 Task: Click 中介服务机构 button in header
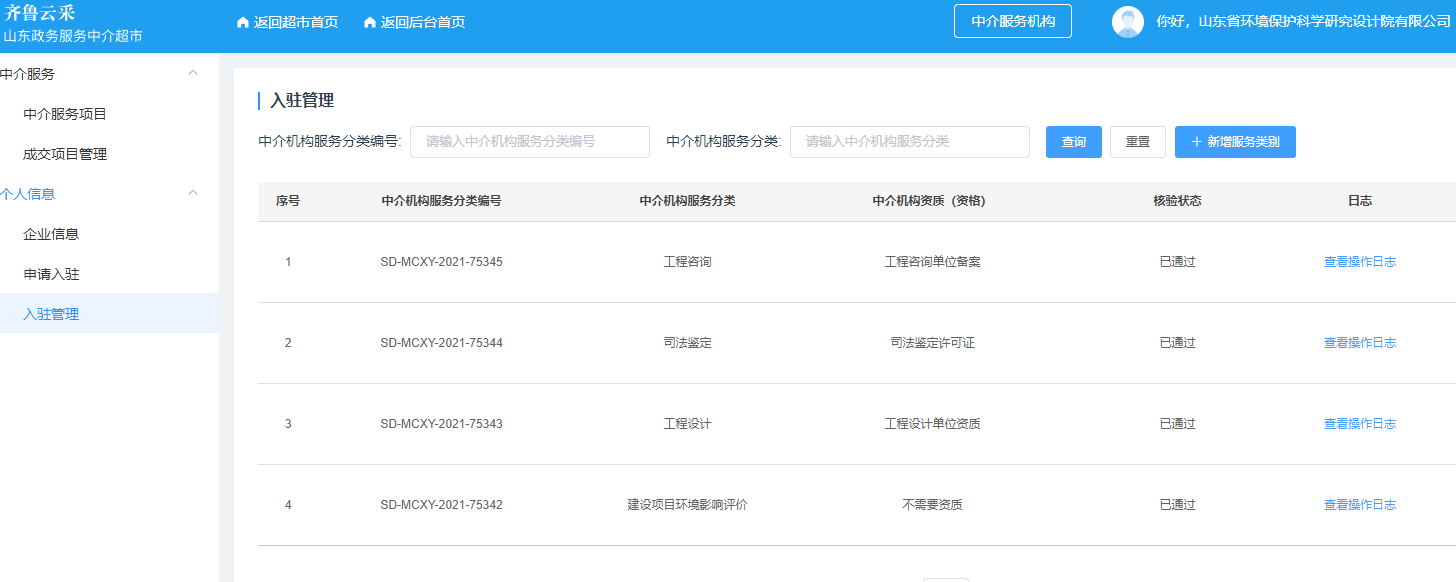[x=1013, y=21]
